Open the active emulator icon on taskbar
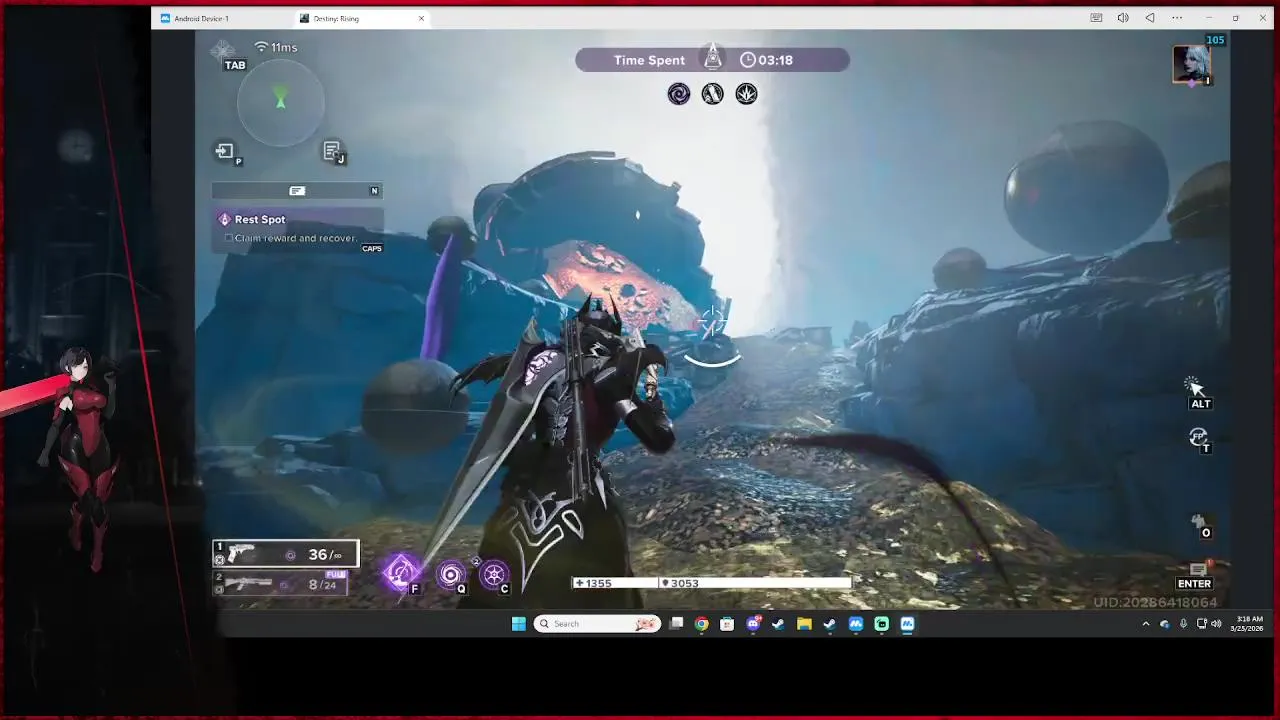Screen dimensions: 1280x720 (907, 624)
